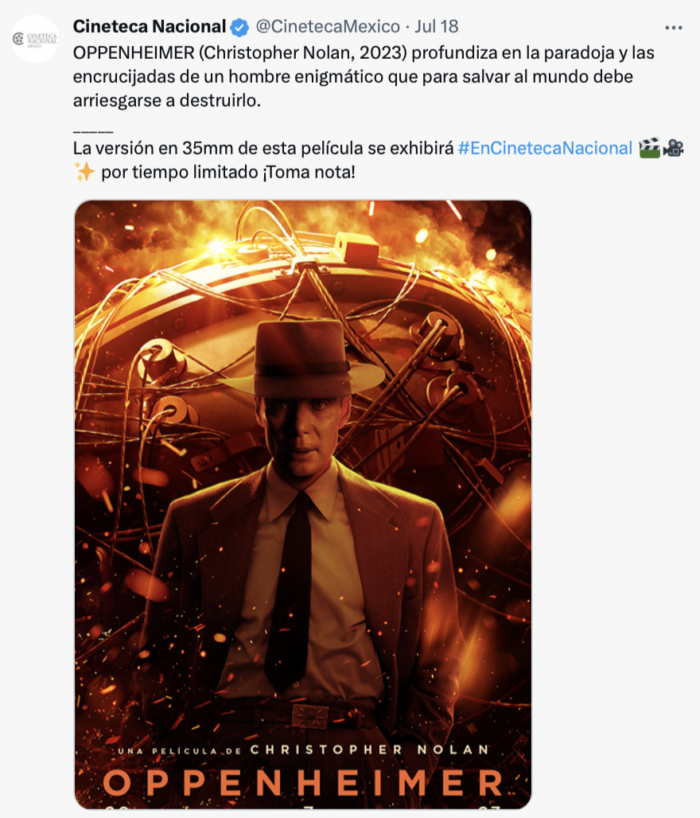Click the sparkles emoji
This screenshot has width=700, height=818.
(84, 172)
